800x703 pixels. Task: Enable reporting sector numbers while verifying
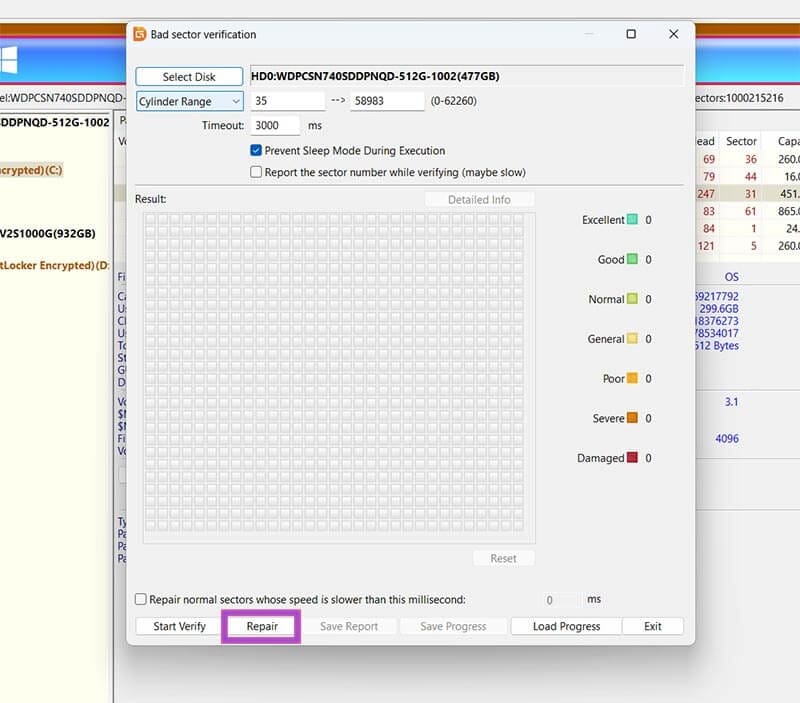[257, 172]
